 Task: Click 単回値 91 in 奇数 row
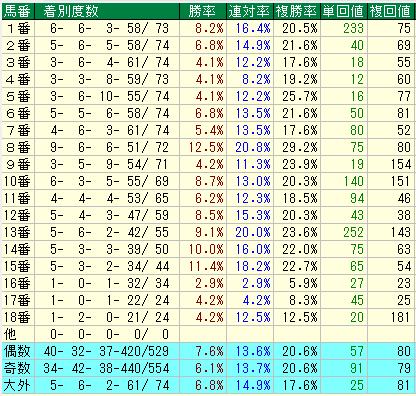tap(357, 368)
